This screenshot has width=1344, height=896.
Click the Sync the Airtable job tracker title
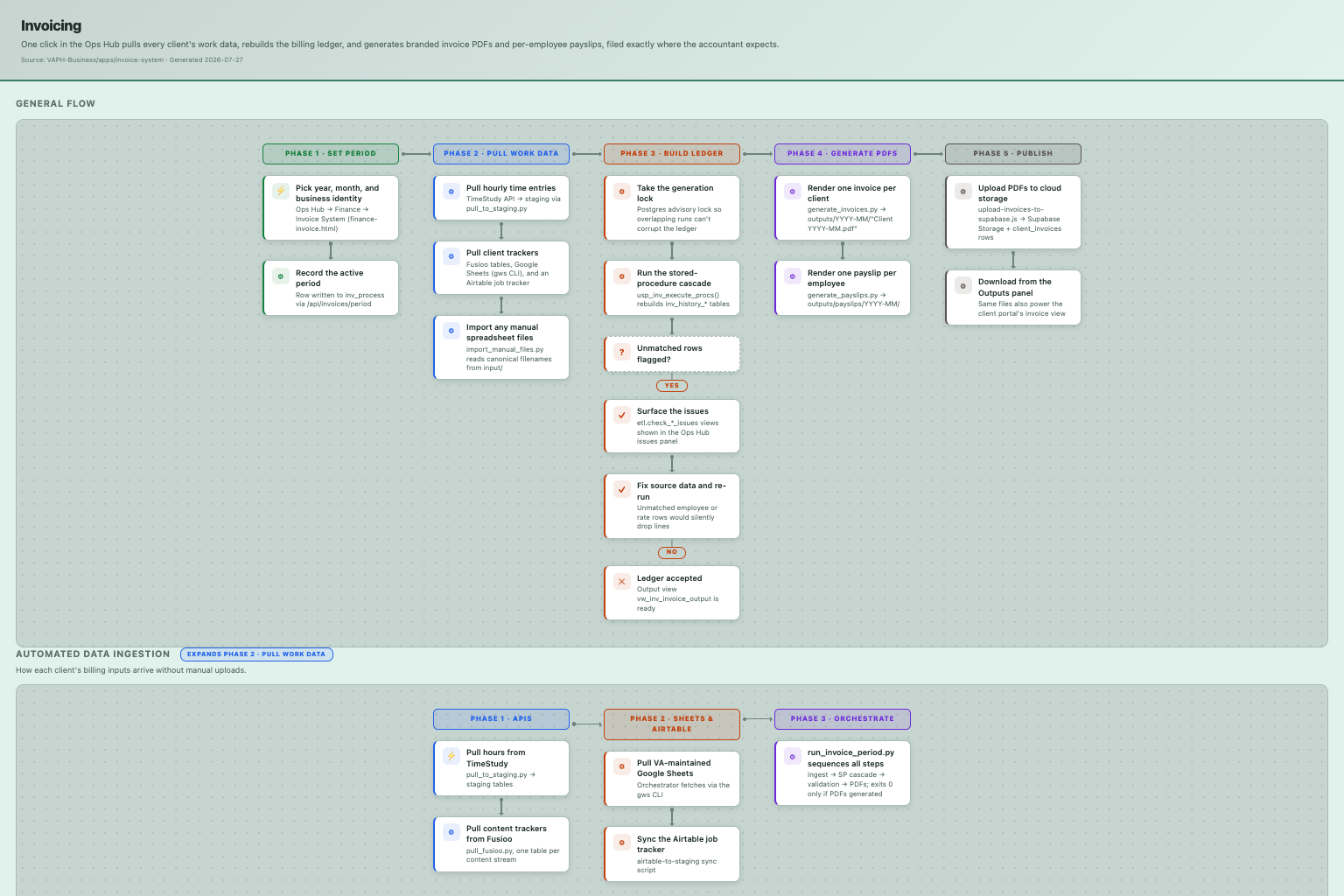[x=677, y=844]
